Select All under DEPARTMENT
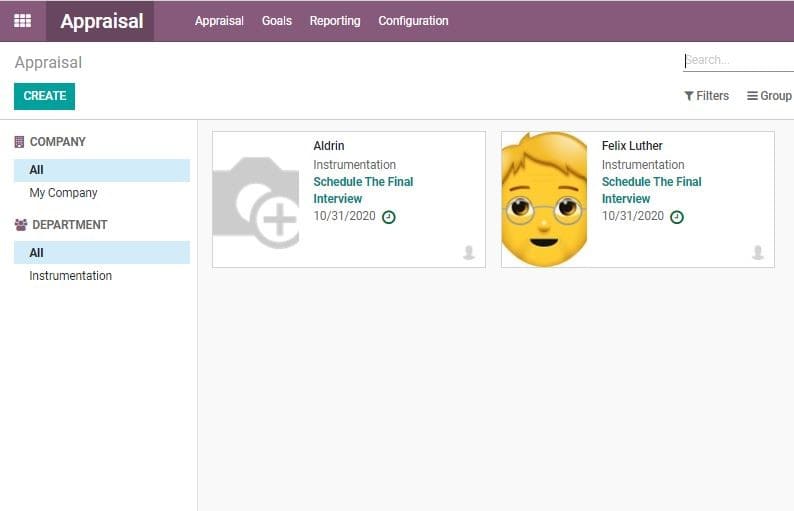794x511 pixels. (x=102, y=253)
